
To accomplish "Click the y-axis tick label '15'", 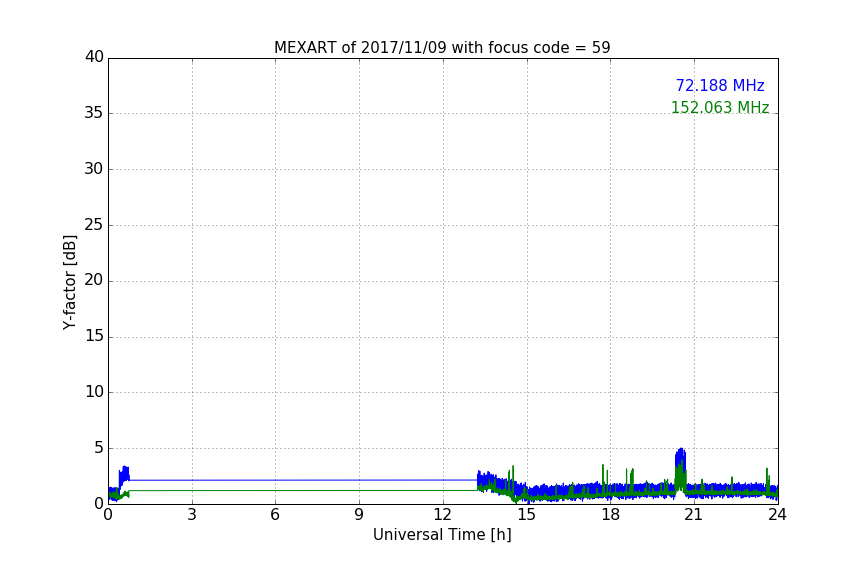I will [x=94, y=336].
